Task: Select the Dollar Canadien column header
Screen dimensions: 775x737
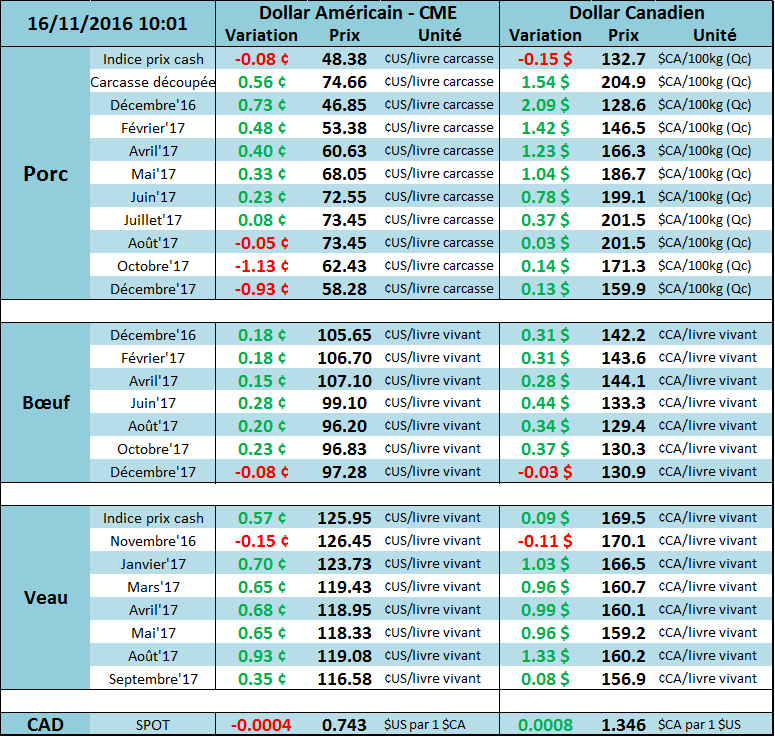Action: (x=636, y=13)
